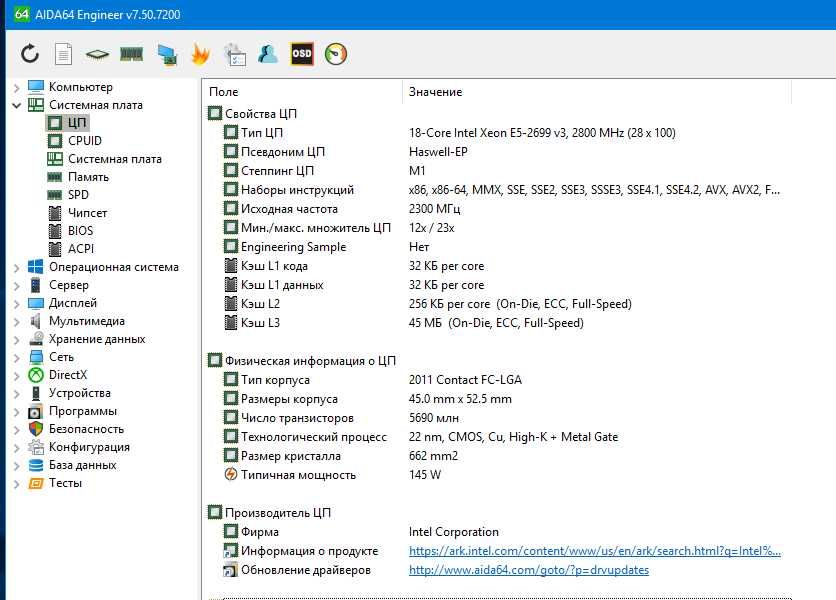Viewport: 836px width, 600px height.
Task: Select Безопасность in the sidebar
Action: click(86, 429)
